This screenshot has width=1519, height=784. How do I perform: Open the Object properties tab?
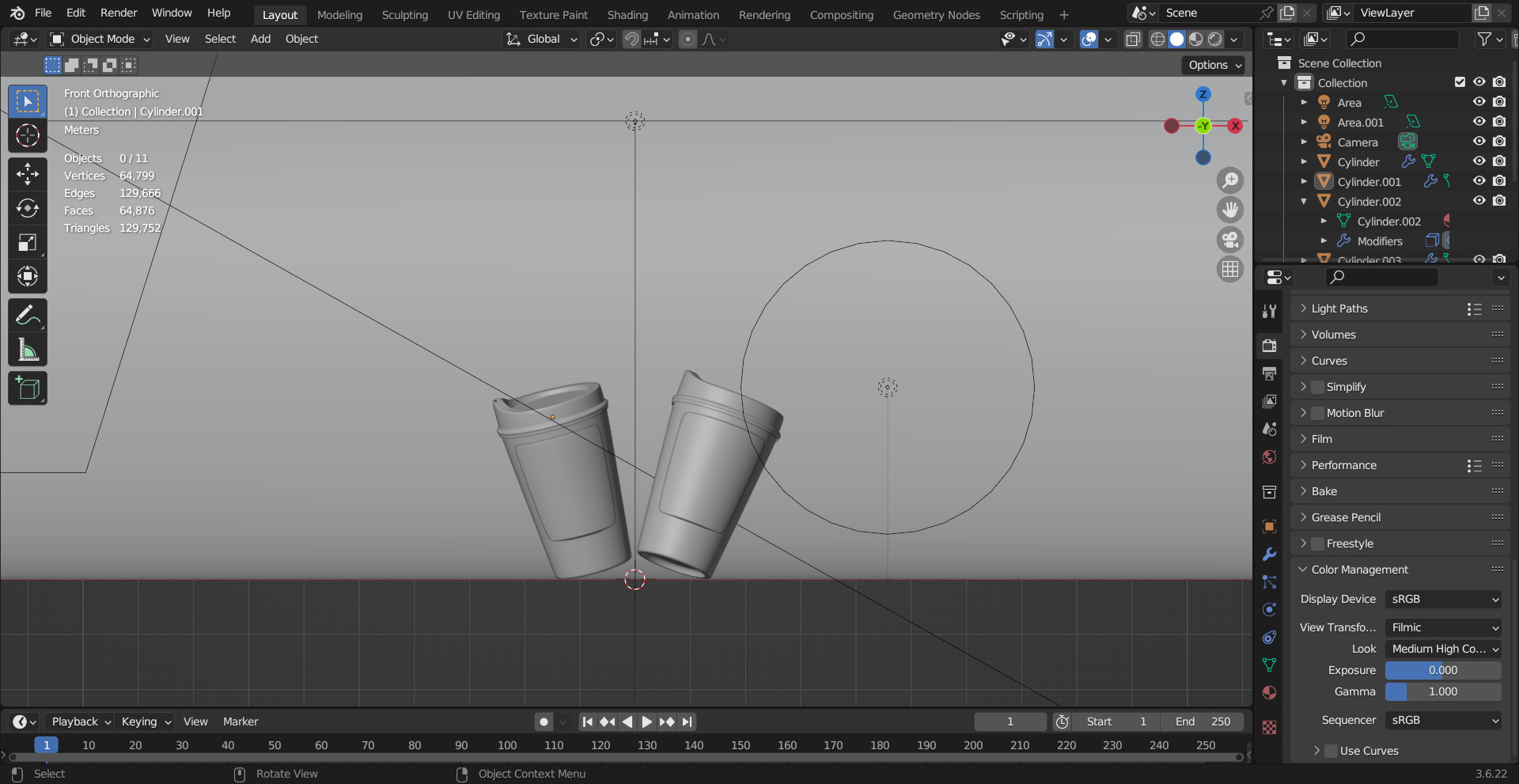[x=1270, y=526]
